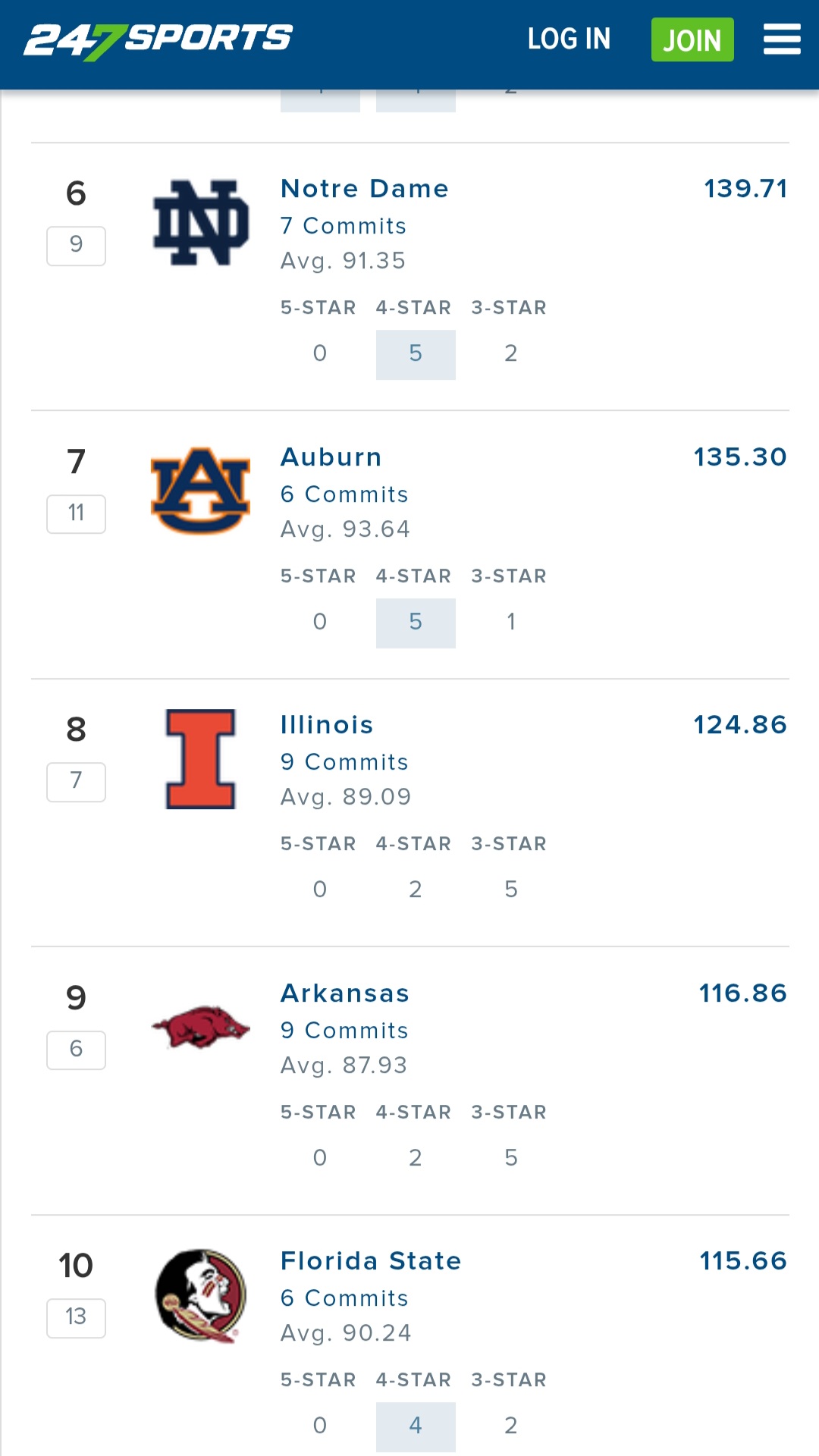The image size is (819, 1456).
Task: Click the LOG IN link
Action: 569,39
